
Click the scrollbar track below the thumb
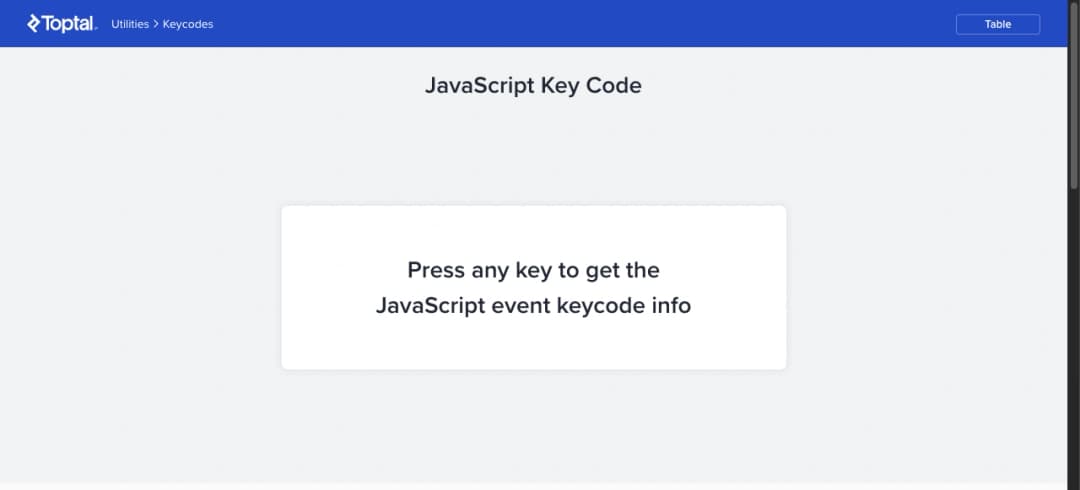1073,338
